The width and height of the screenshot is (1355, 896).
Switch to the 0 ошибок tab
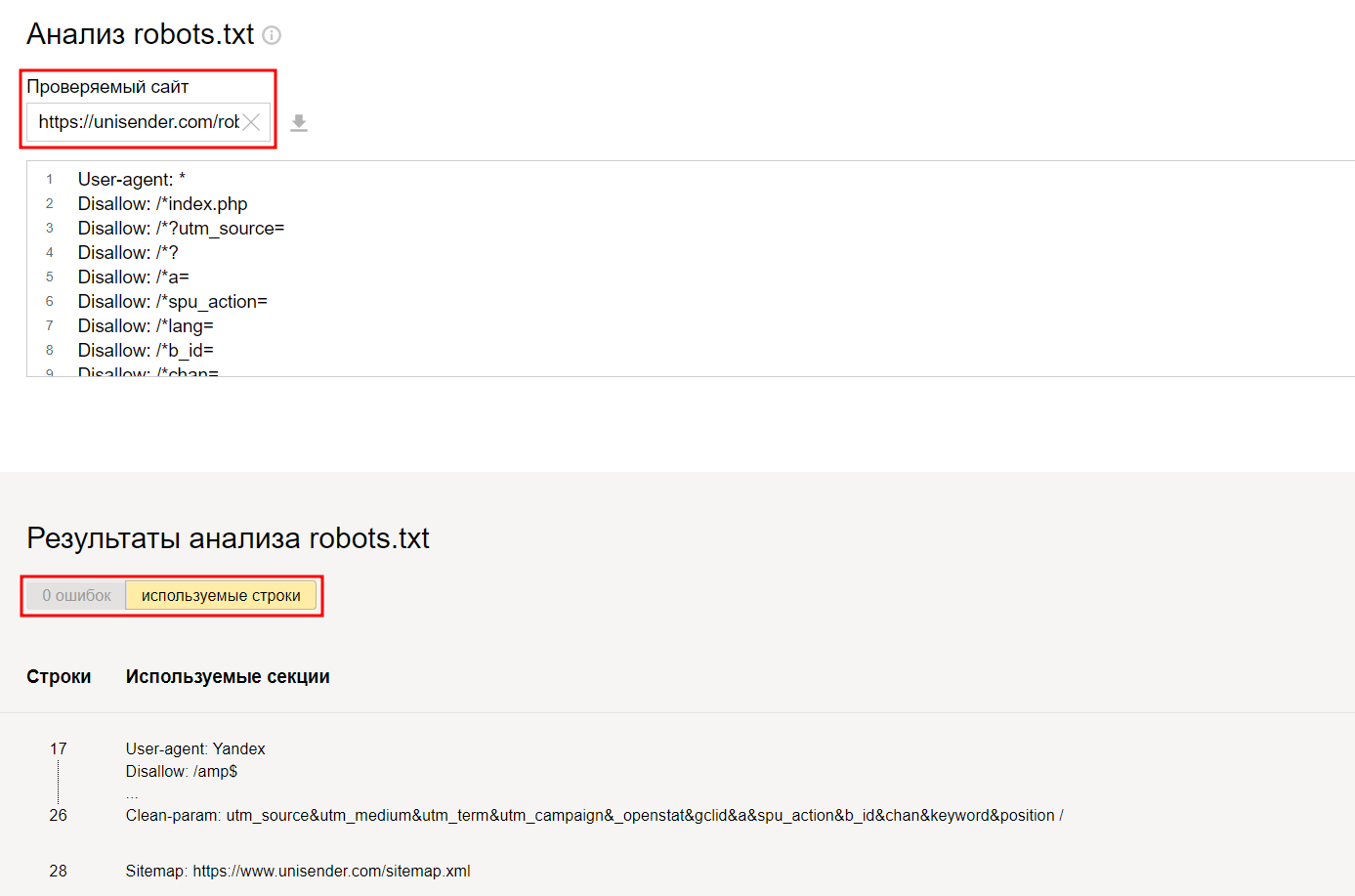tap(76, 595)
